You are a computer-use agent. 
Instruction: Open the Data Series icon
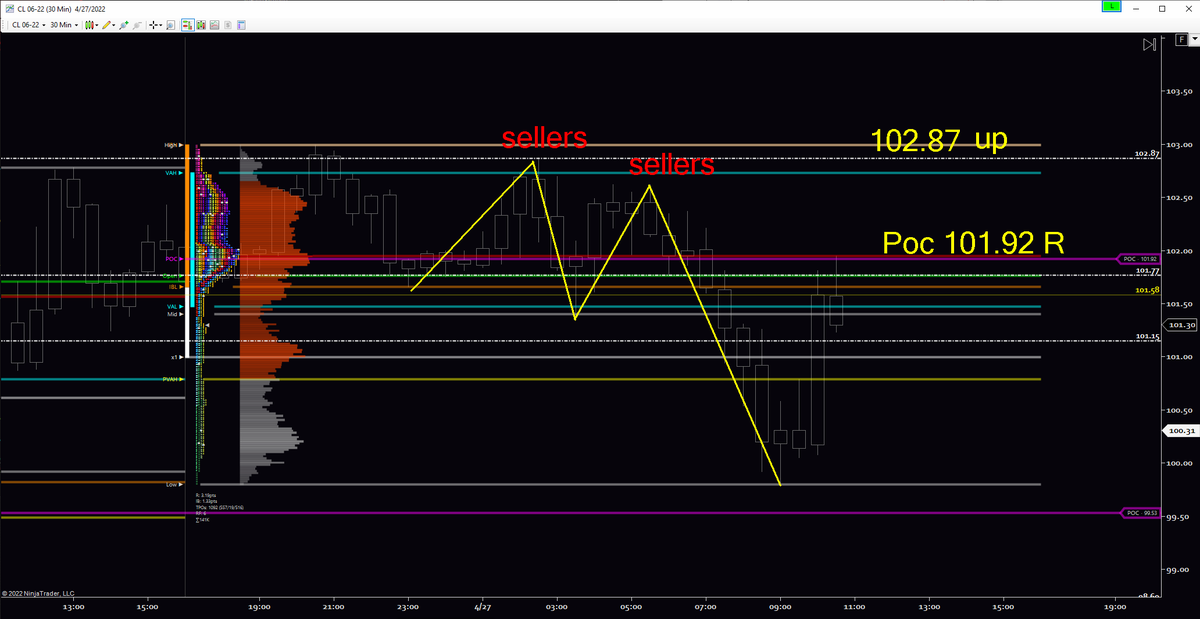201,25
